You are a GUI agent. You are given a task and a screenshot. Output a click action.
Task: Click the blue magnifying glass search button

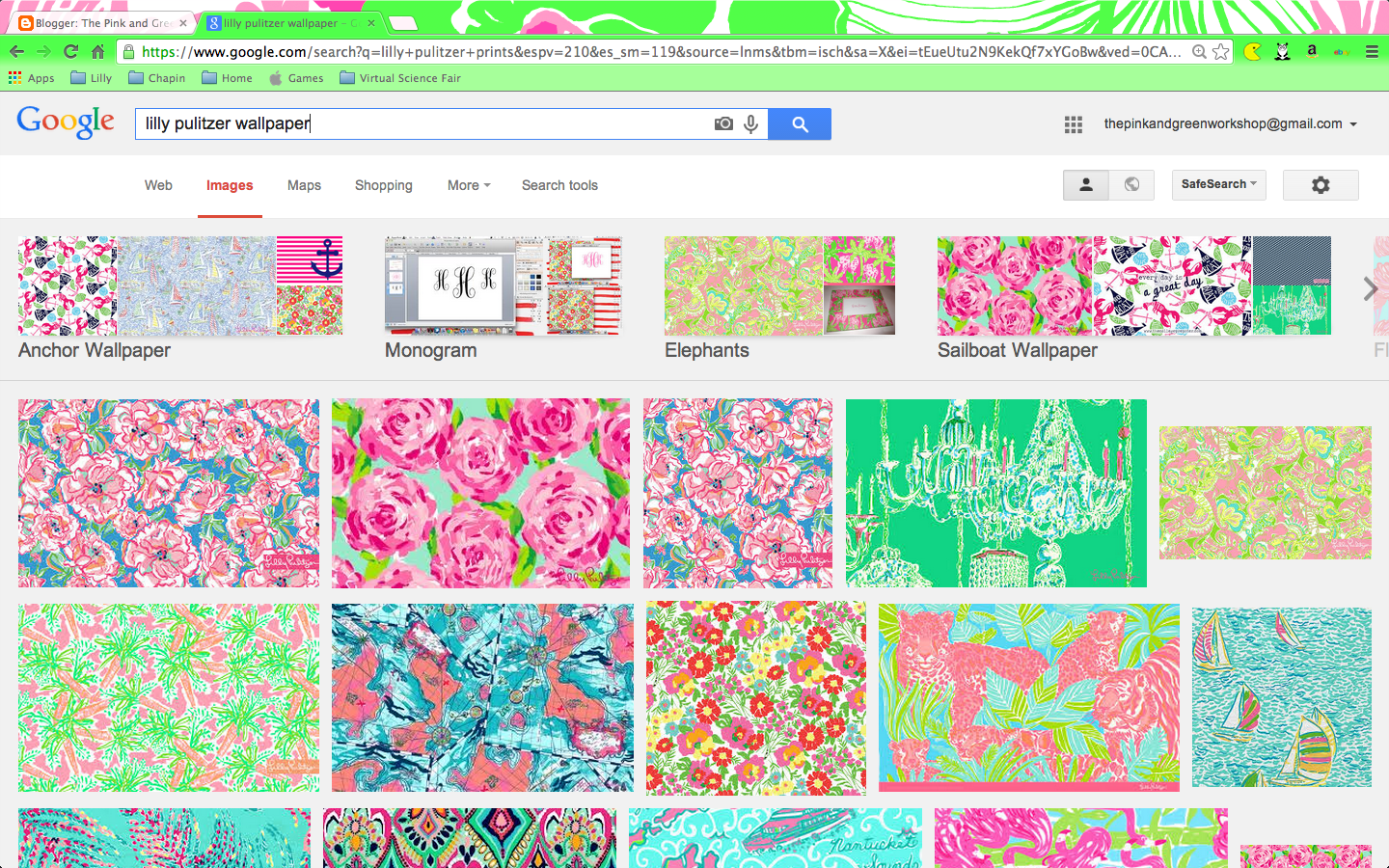[800, 123]
